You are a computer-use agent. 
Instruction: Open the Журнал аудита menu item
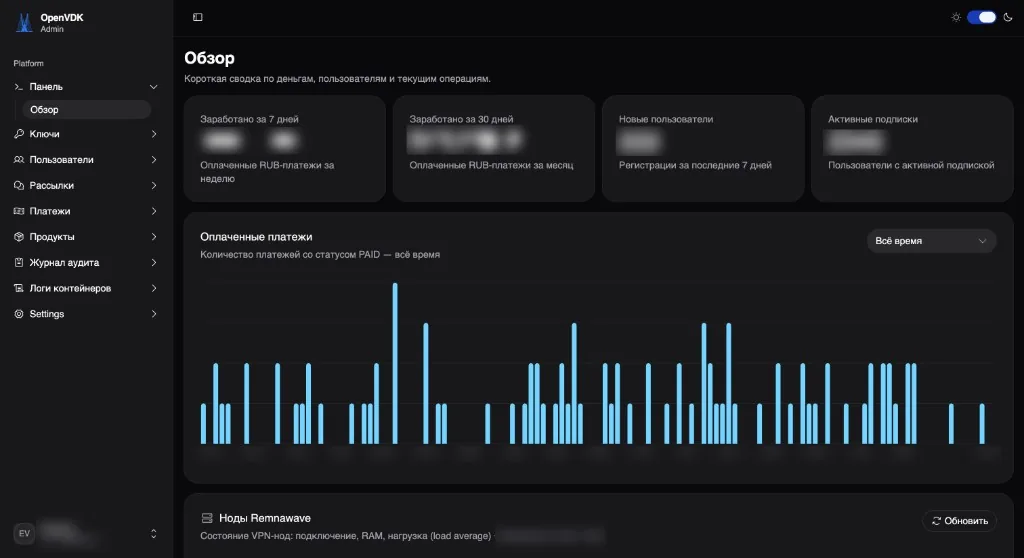point(86,263)
